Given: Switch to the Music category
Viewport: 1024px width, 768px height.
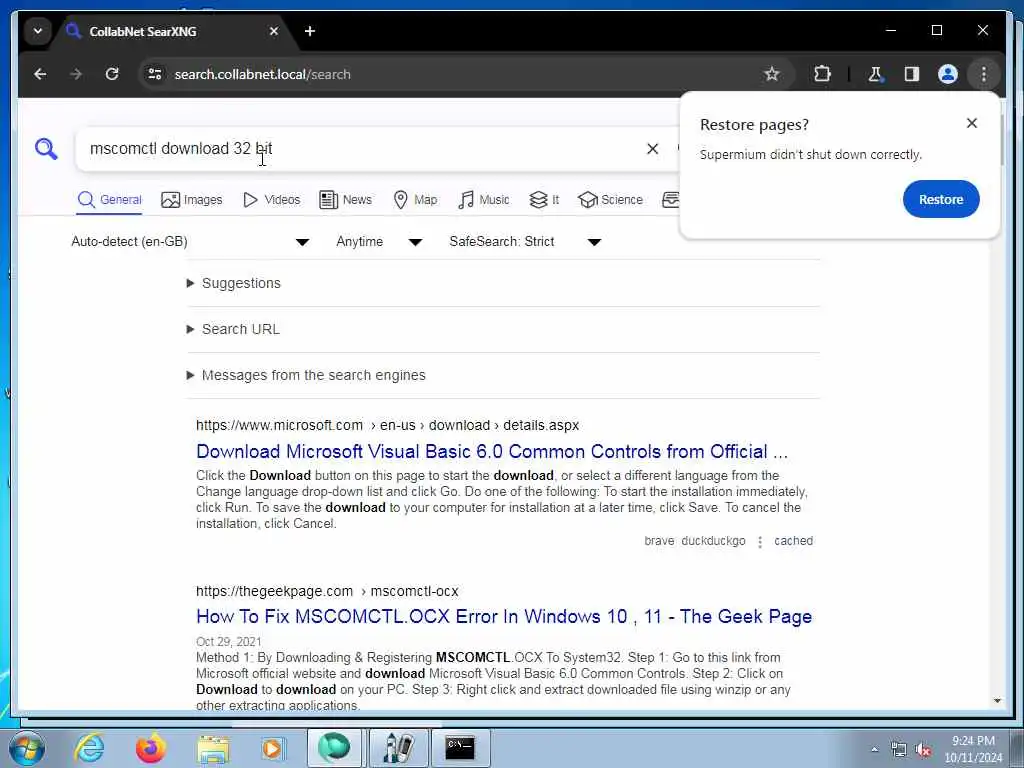Looking at the screenshot, I should click(x=484, y=200).
